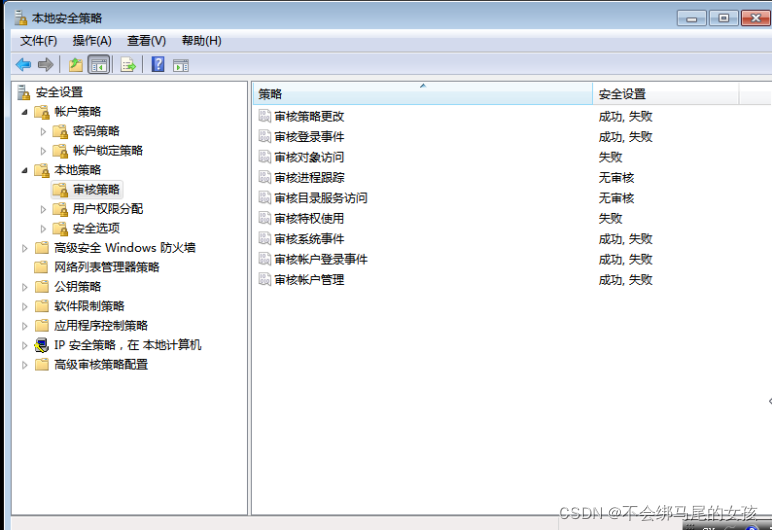Screen dimensions: 773x531
Task: Expand 高级安全 Windows 防火墙 node
Action: pos(25,248)
